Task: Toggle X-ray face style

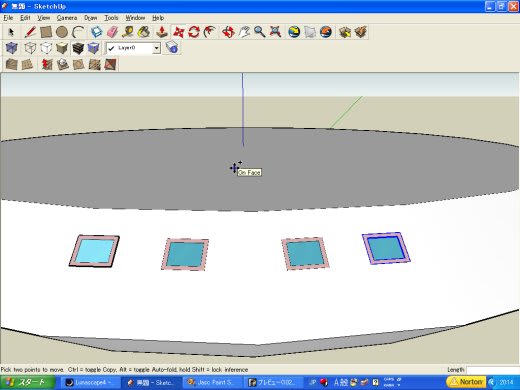Action: [11, 48]
